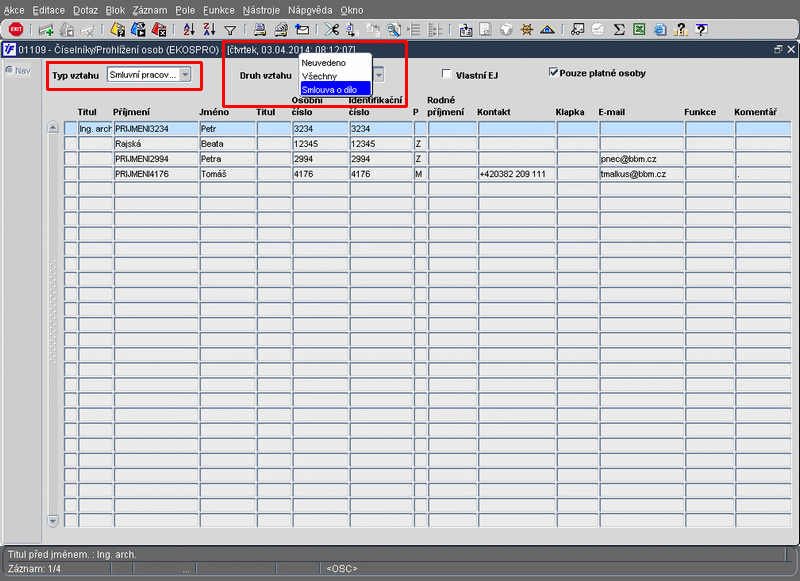Click the magnifier search icon

(x=393, y=30)
